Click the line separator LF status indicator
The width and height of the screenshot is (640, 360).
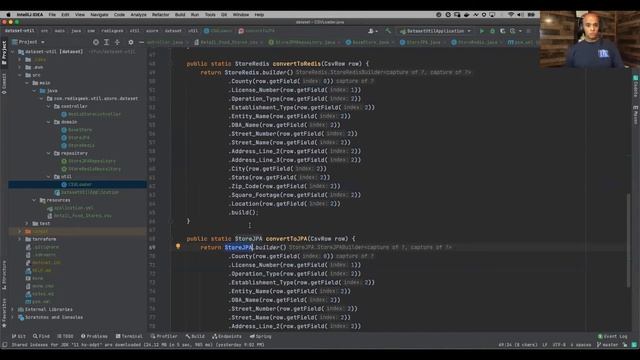point(544,345)
